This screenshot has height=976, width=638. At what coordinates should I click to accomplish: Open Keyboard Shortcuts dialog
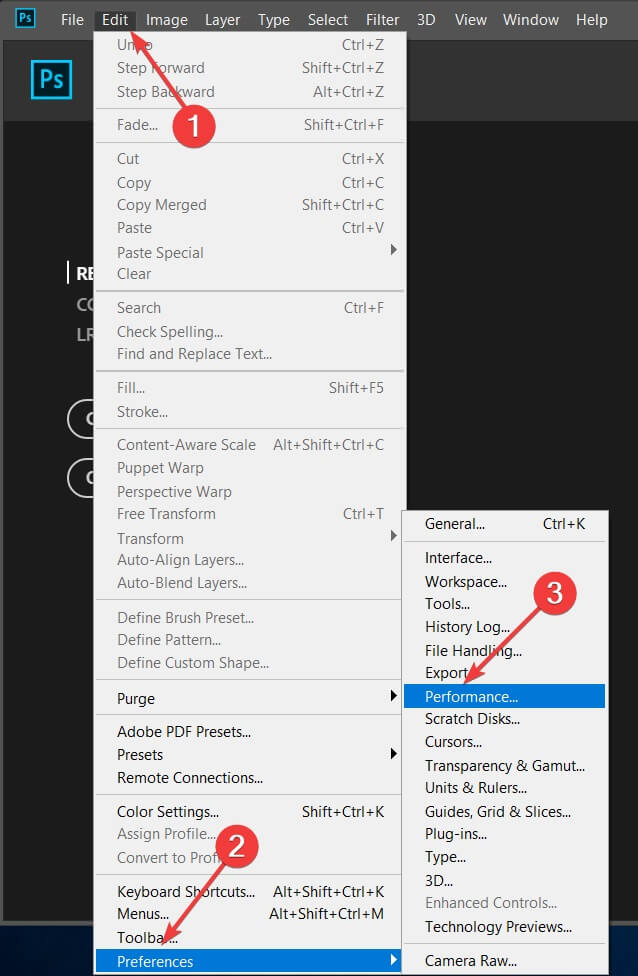[x=250, y=891]
